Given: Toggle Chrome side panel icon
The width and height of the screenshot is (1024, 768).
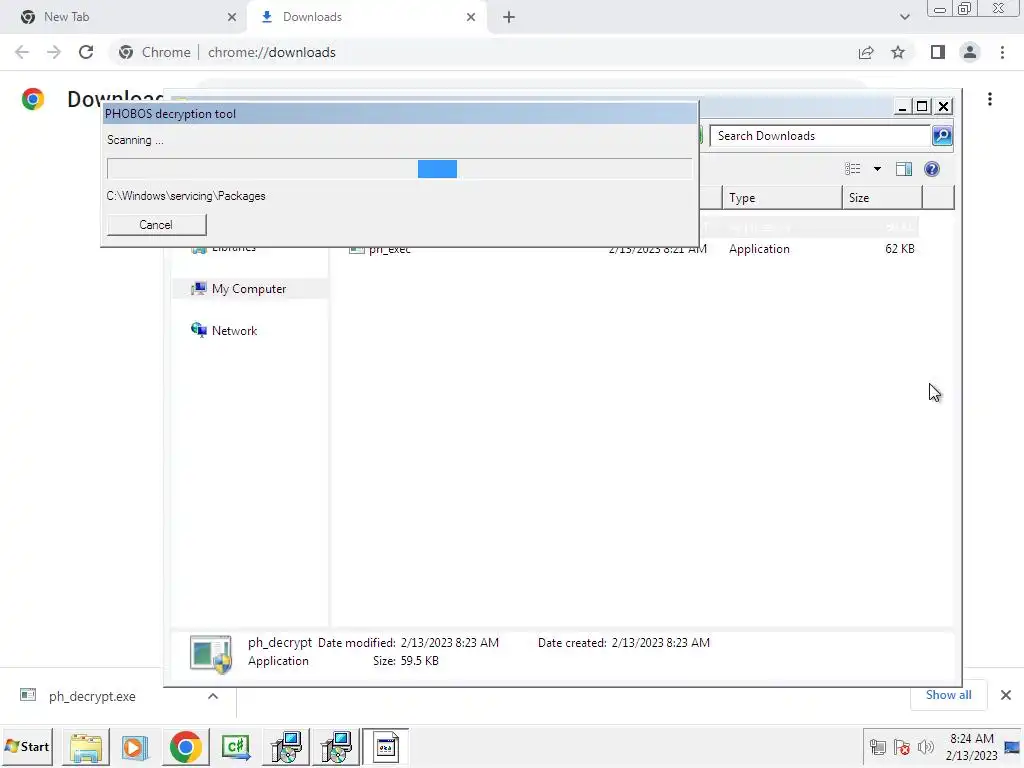Looking at the screenshot, I should tap(938, 52).
